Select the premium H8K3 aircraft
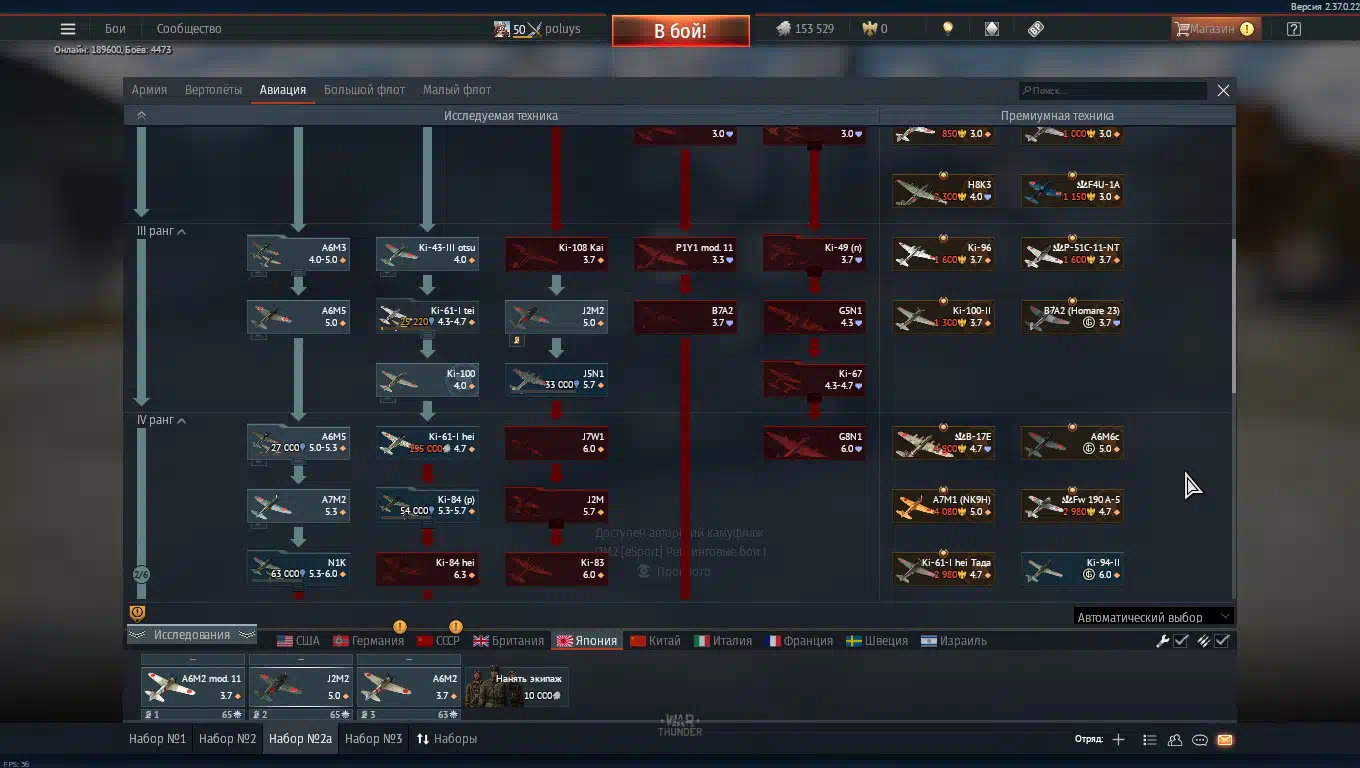The width and height of the screenshot is (1360, 768). coord(943,191)
